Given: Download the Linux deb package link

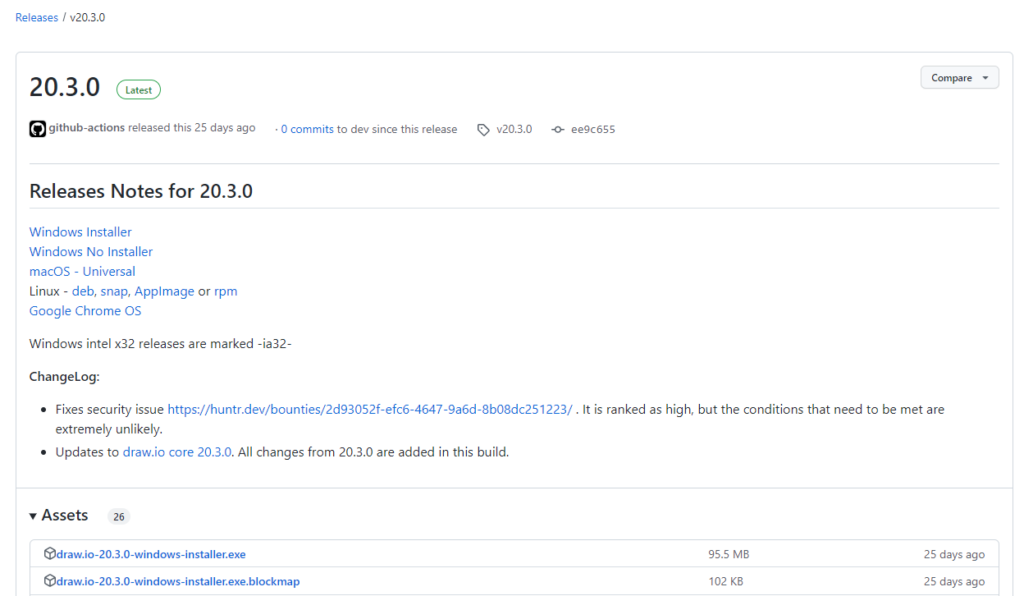Looking at the screenshot, I should click(83, 291).
